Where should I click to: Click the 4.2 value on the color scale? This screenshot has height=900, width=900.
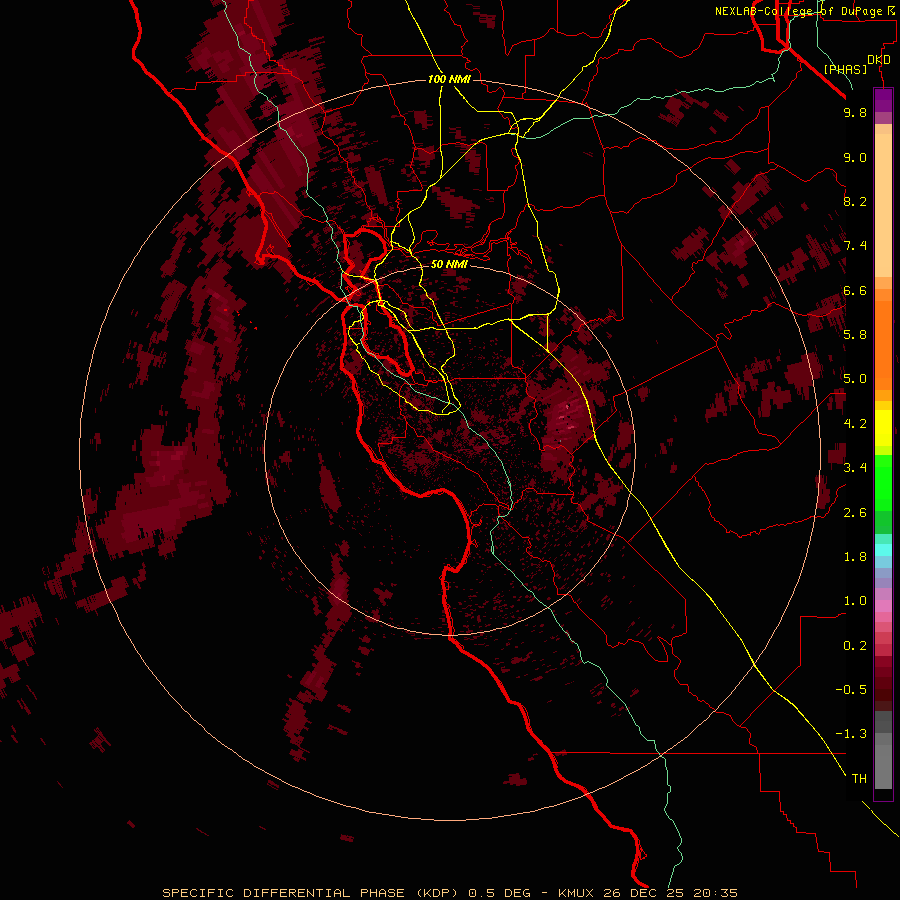pos(855,424)
